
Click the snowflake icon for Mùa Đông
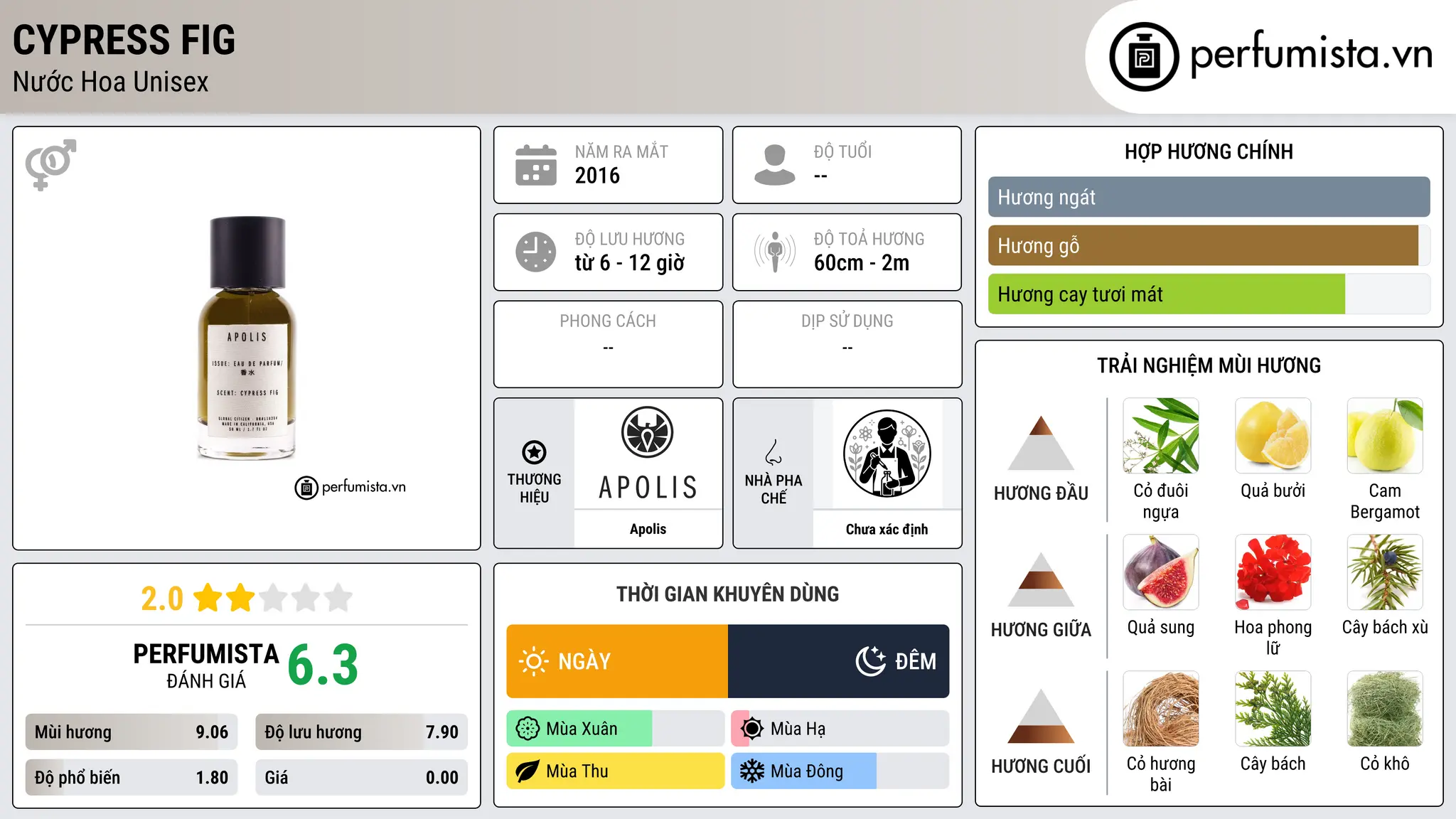752,771
